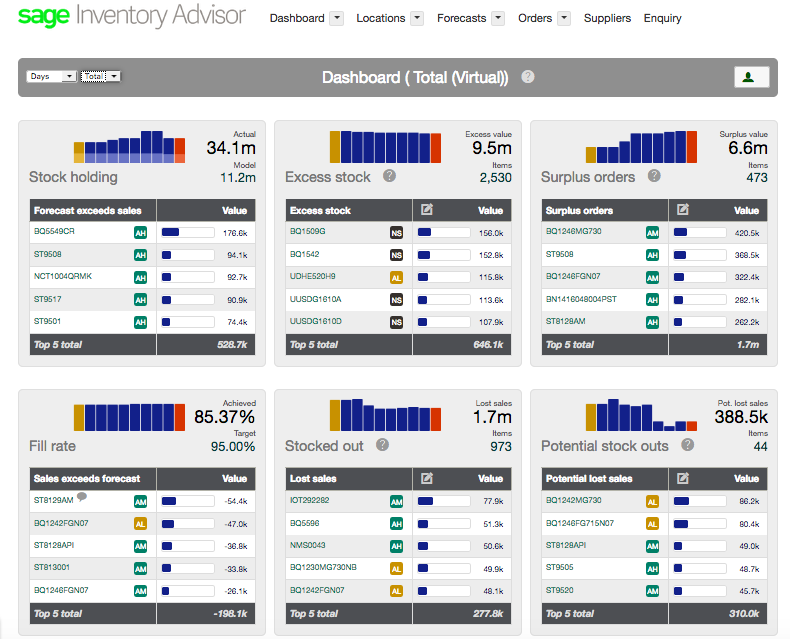The width and height of the screenshot is (790, 639).
Task: Click edit icon in Excess stock table header
Action: click(x=427, y=209)
